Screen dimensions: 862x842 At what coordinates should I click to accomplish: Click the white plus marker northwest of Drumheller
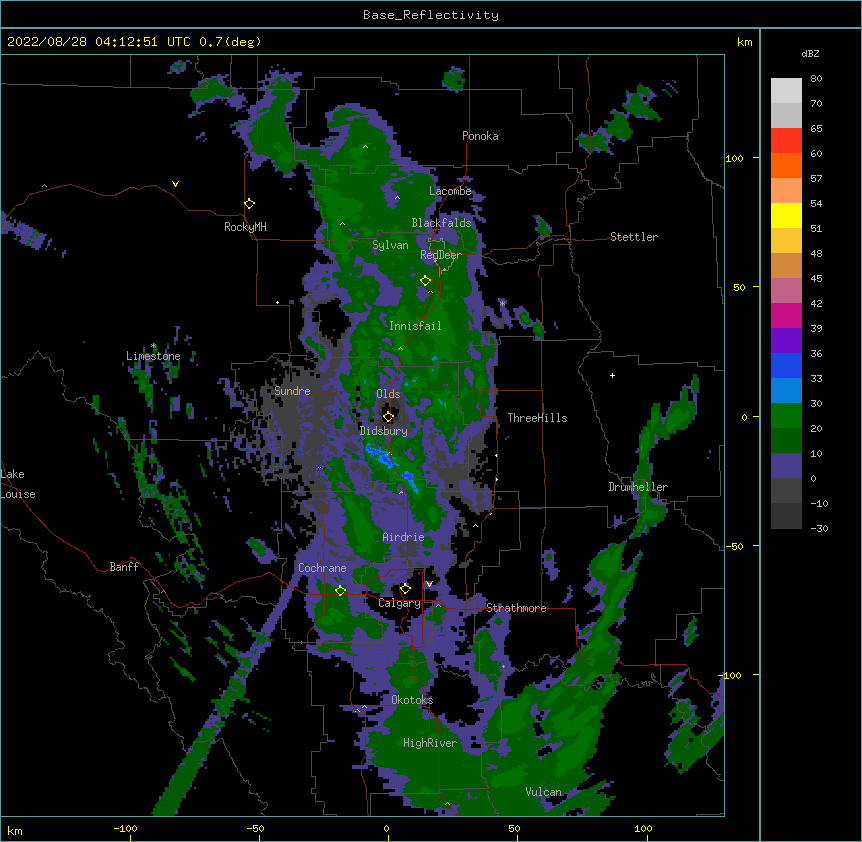coord(612,375)
